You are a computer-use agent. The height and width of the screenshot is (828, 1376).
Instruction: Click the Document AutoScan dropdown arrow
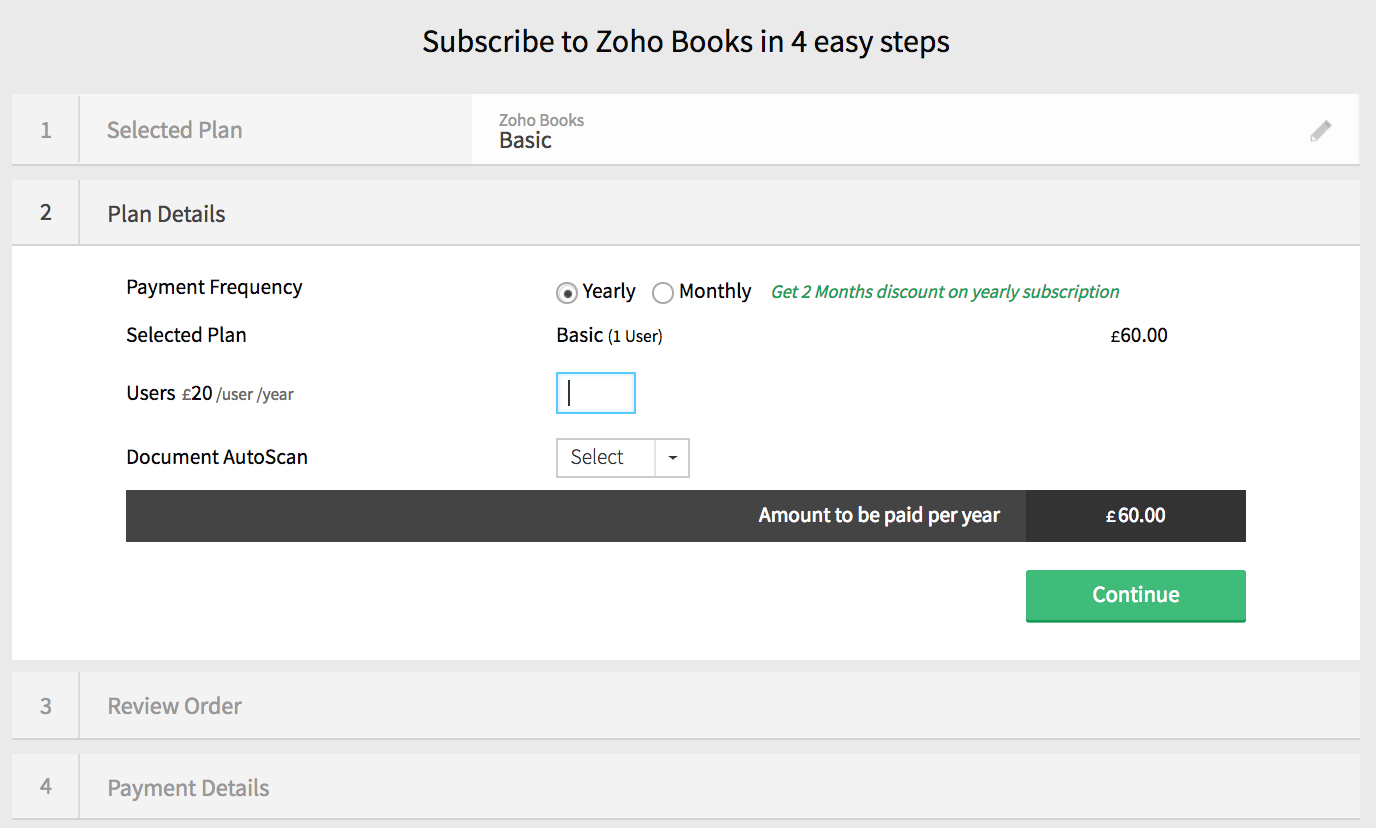click(x=672, y=458)
